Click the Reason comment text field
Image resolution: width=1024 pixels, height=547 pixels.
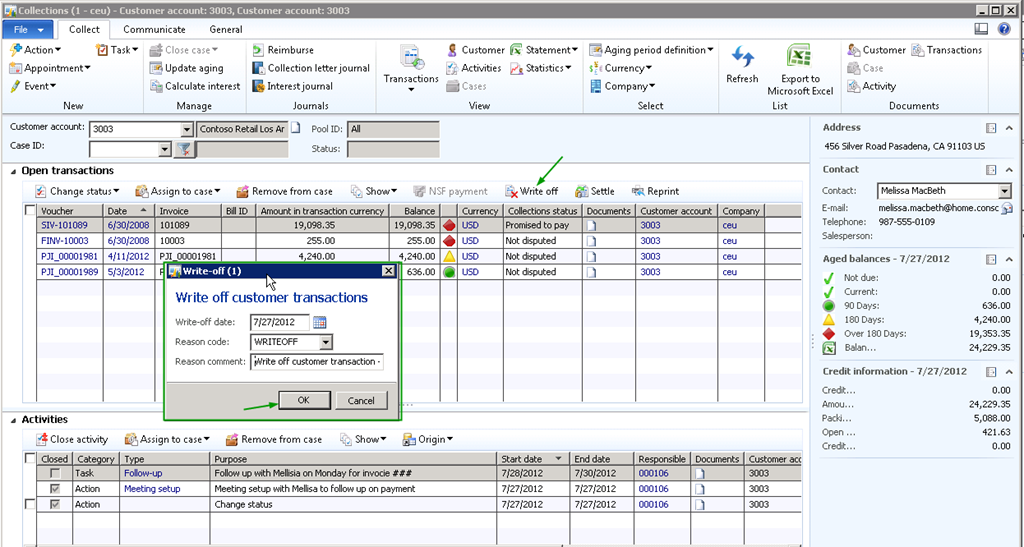coord(317,362)
